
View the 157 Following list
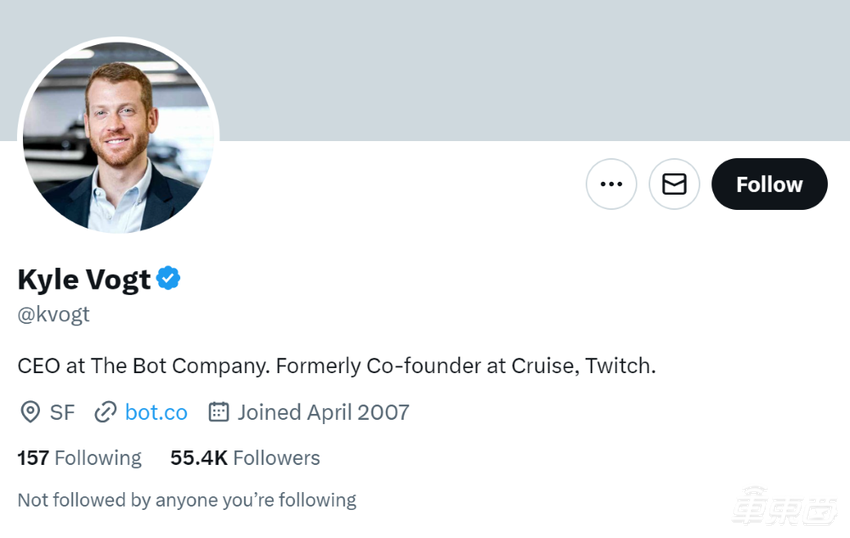pyautogui.click(x=80, y=458)
